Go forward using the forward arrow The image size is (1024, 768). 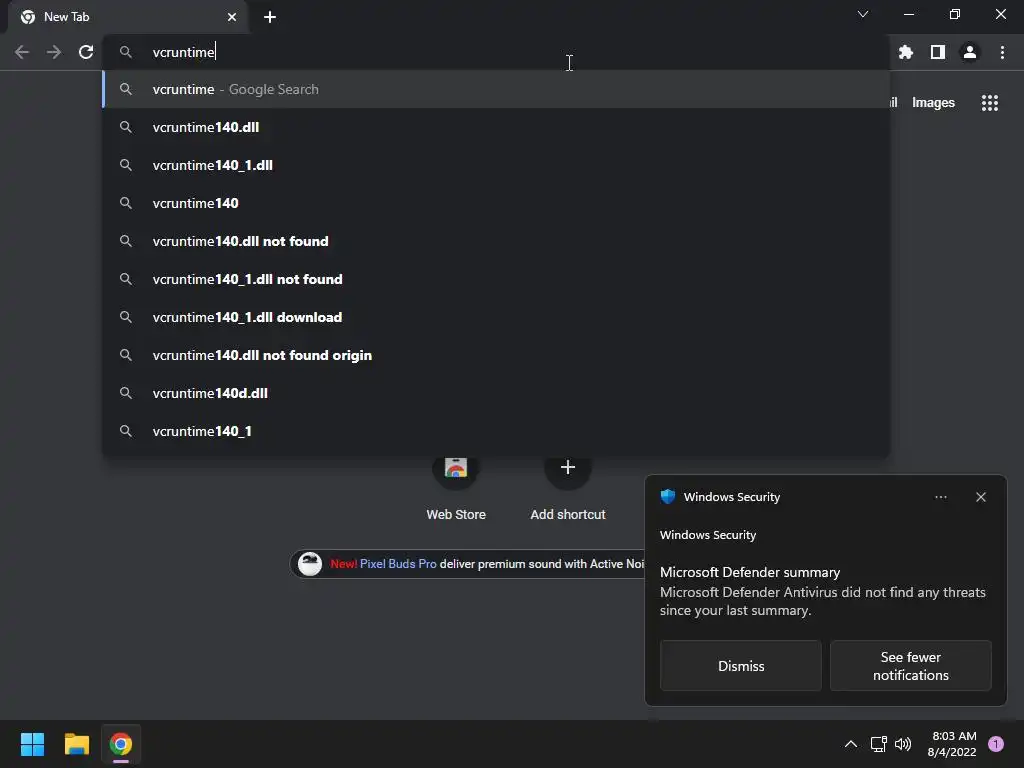pos(54,52)
